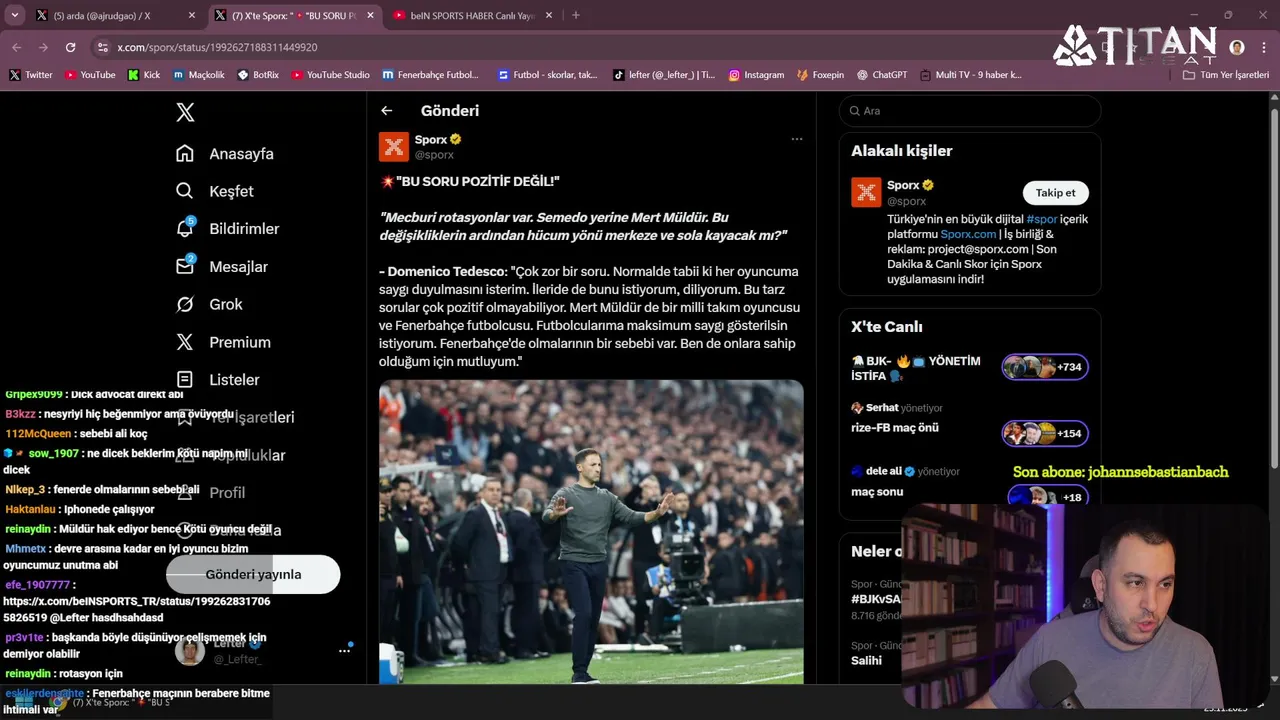Image resolution: width=1280 pixels, height=720 pixels.
Task: Open the Twitter bookmark
Action: [x=31, y=75]
